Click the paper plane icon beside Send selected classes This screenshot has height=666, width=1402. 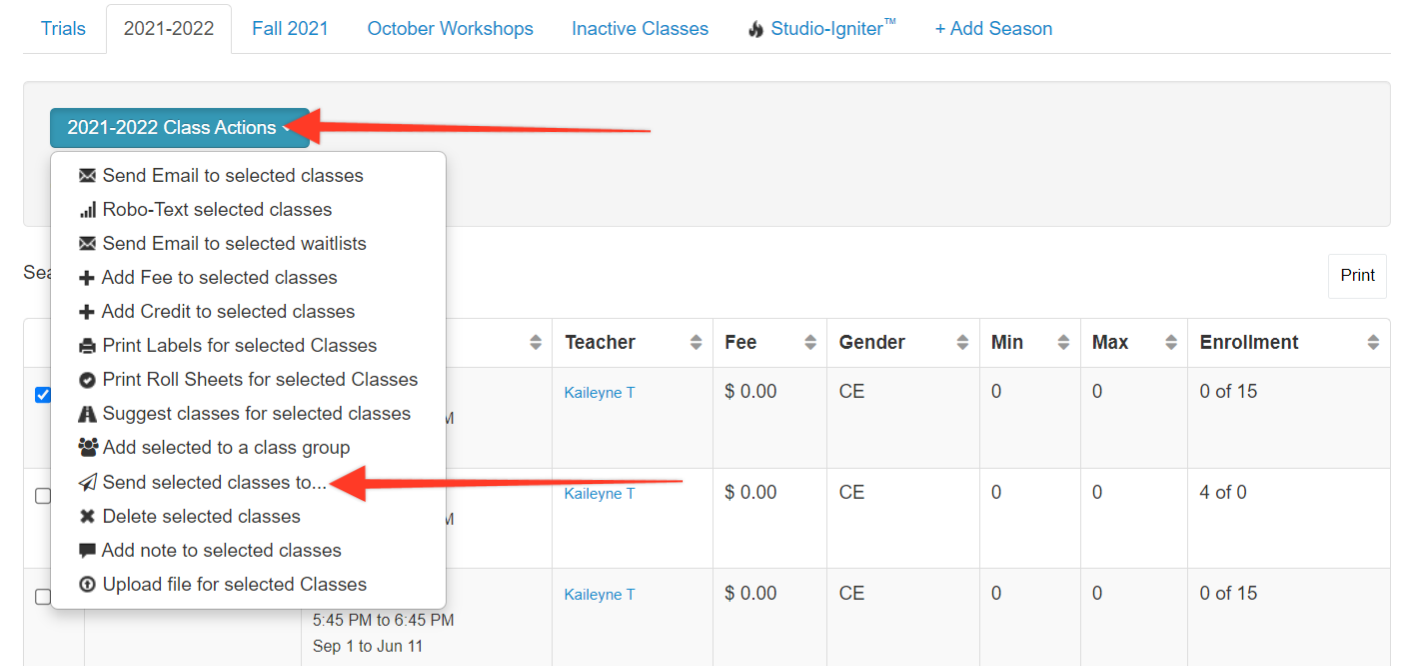tap(87, 482)
